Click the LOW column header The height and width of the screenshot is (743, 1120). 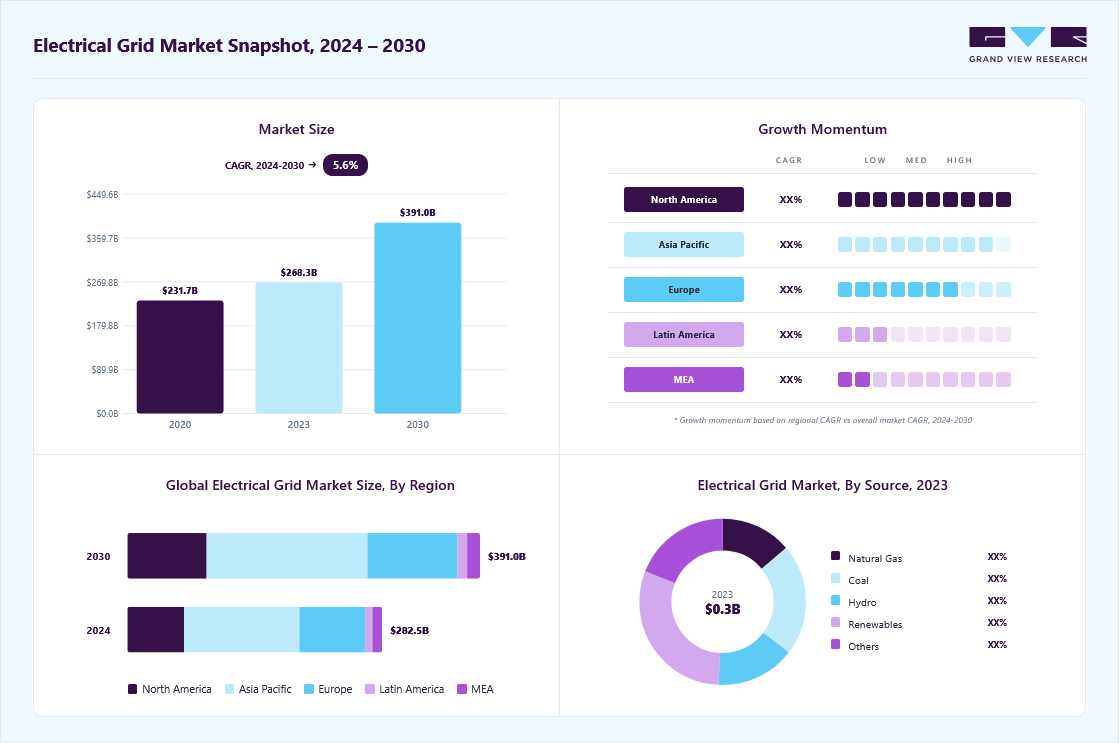coord(875,160)
